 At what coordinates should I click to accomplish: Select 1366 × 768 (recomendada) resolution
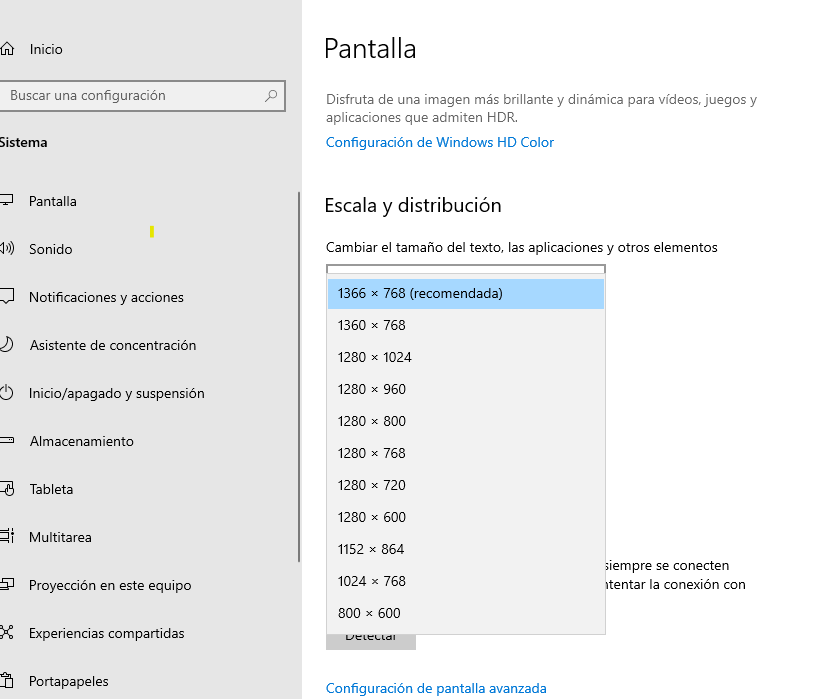click(466, 293)
